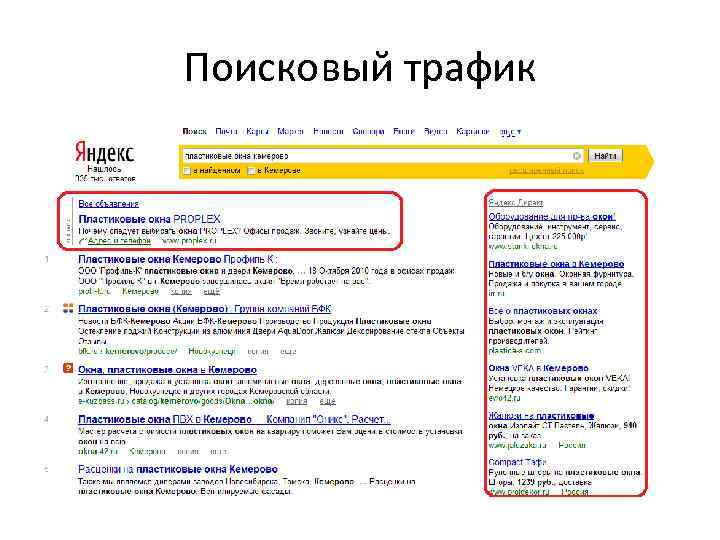720x540 pixels.
Task: Open the 'Compact Тафт' ad
Action: click(517, 462)
